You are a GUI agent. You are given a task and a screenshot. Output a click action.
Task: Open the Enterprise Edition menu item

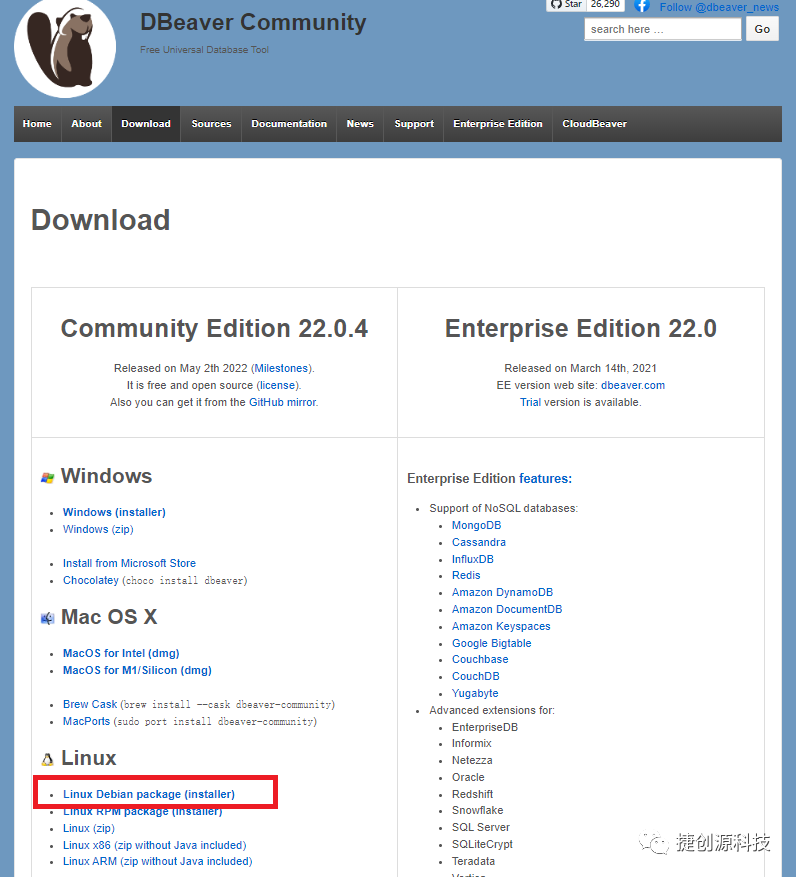click(x=498, y=124)
